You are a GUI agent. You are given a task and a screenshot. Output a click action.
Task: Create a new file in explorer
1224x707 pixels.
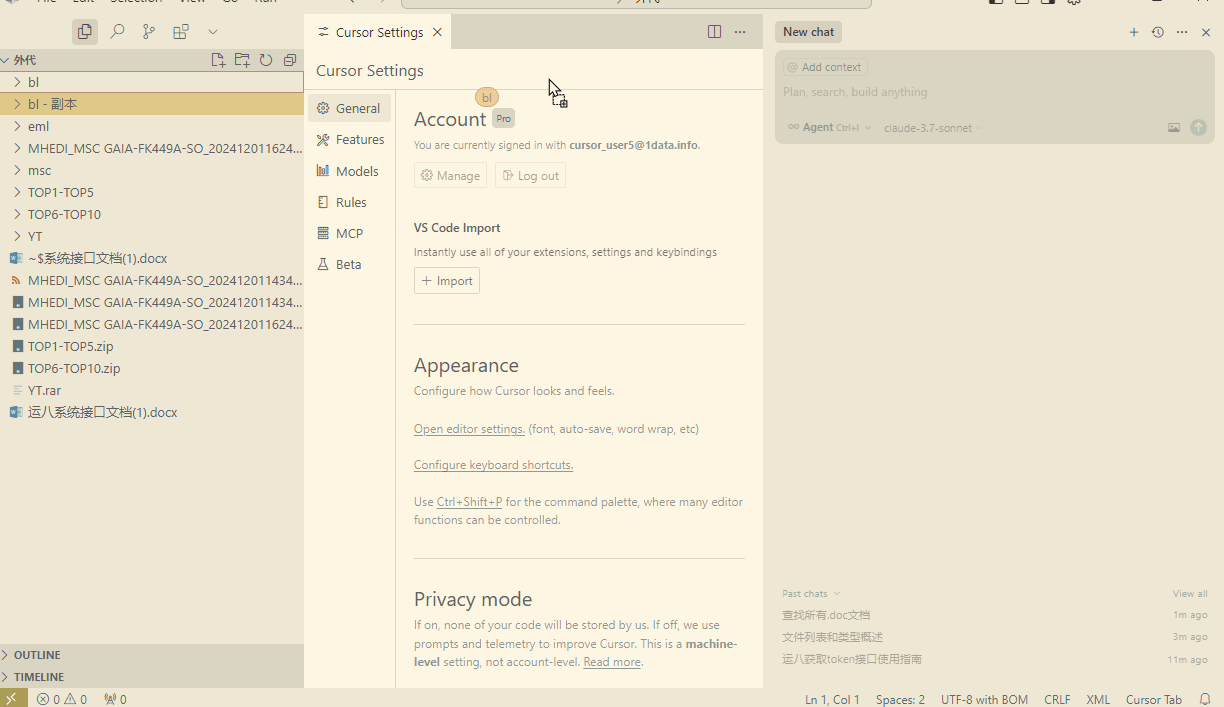(x=218, y=60)
